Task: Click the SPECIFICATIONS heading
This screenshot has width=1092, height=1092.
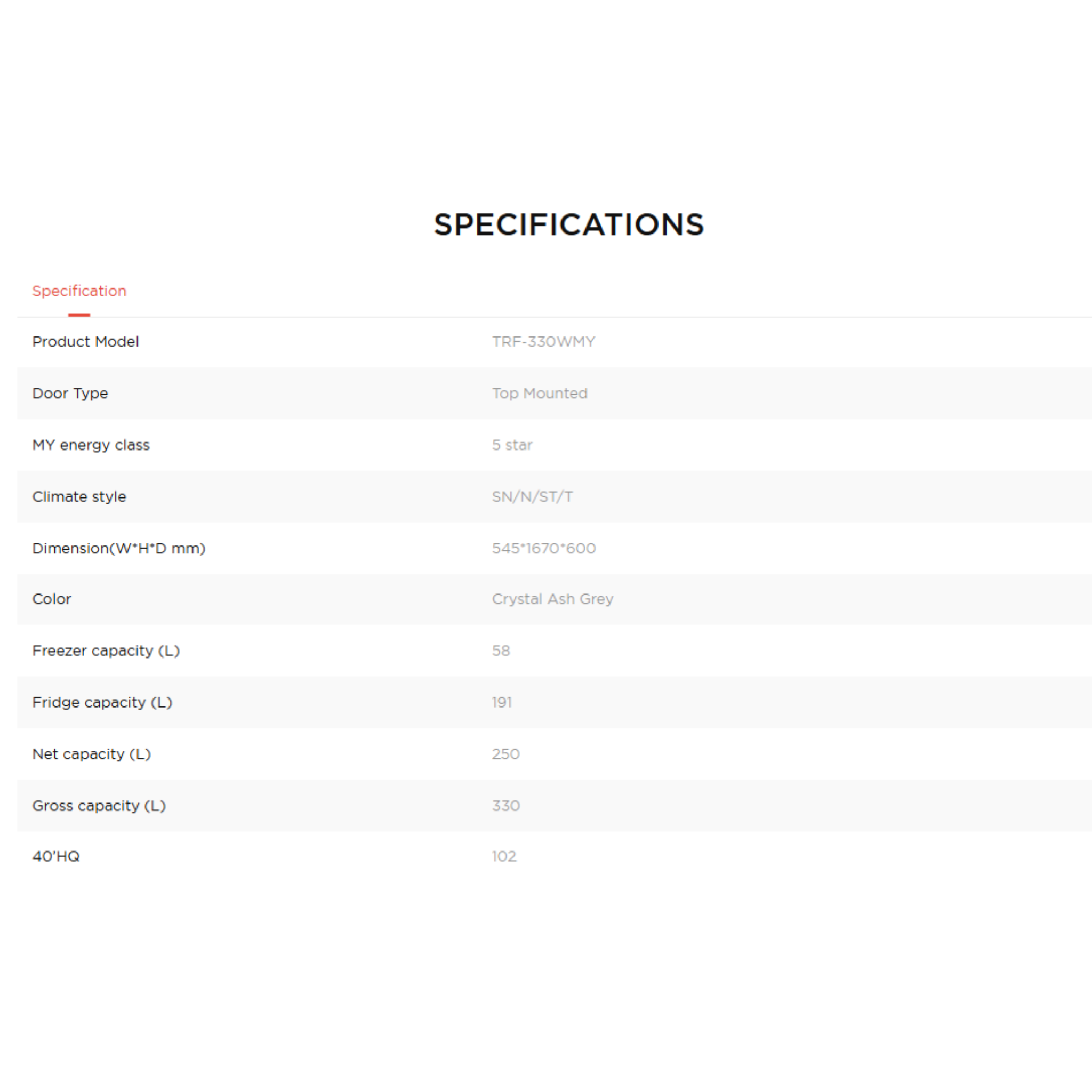Action: (x=568, y=224)
